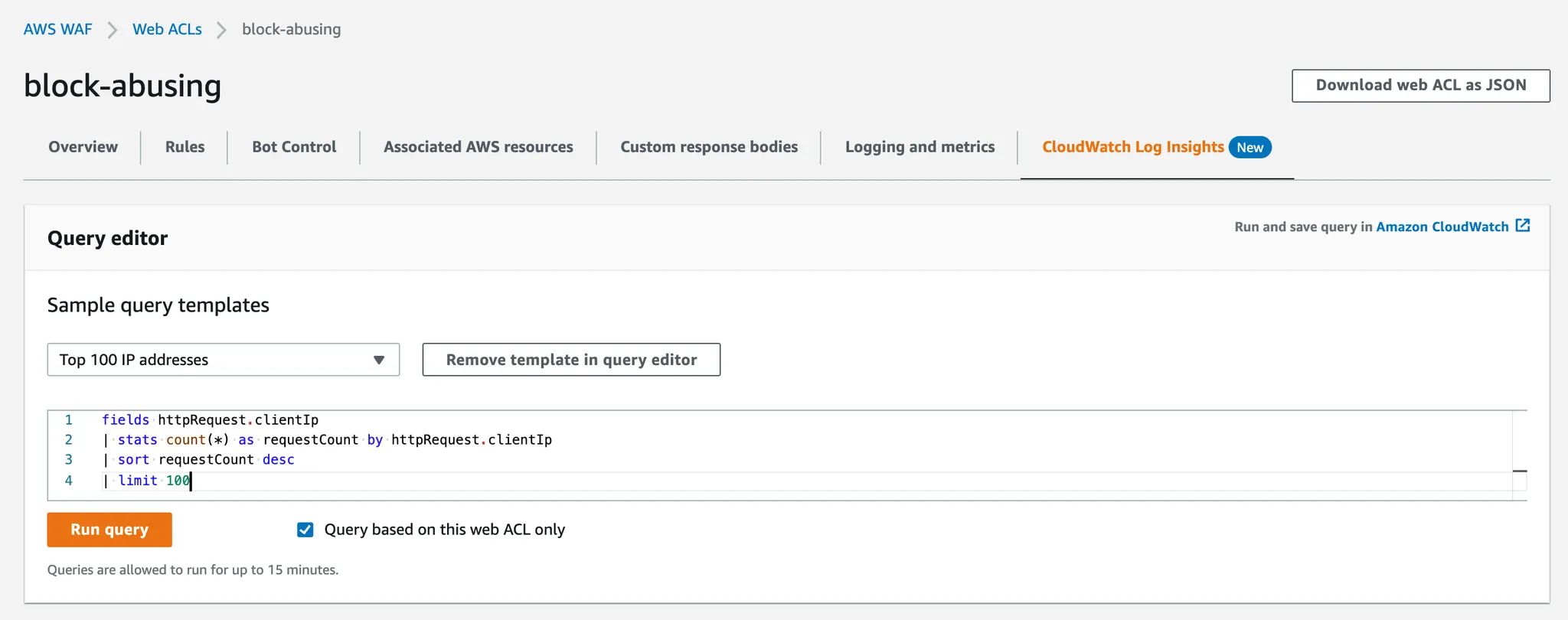Navigate to the AWS WAF breadcrumb link

click(57, 29)
